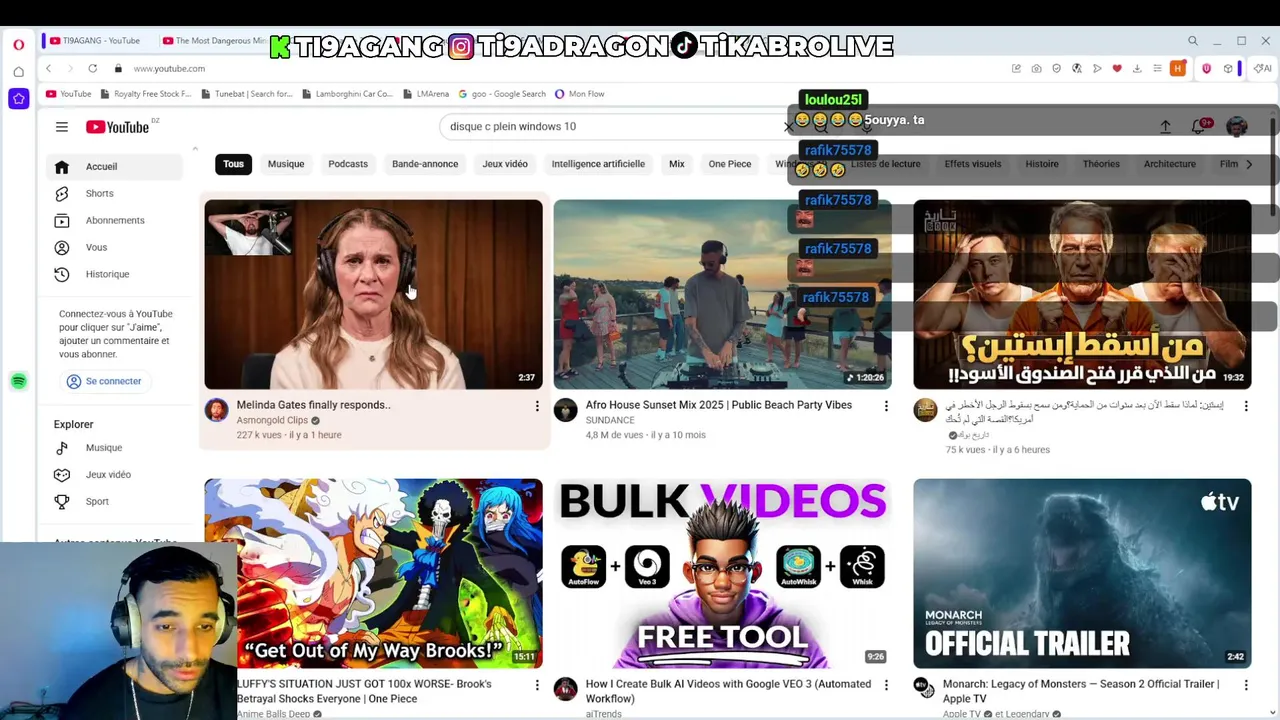Open the Monarch Official Trailer thumbnail
1280x720 pixels.
point(1082,573)
